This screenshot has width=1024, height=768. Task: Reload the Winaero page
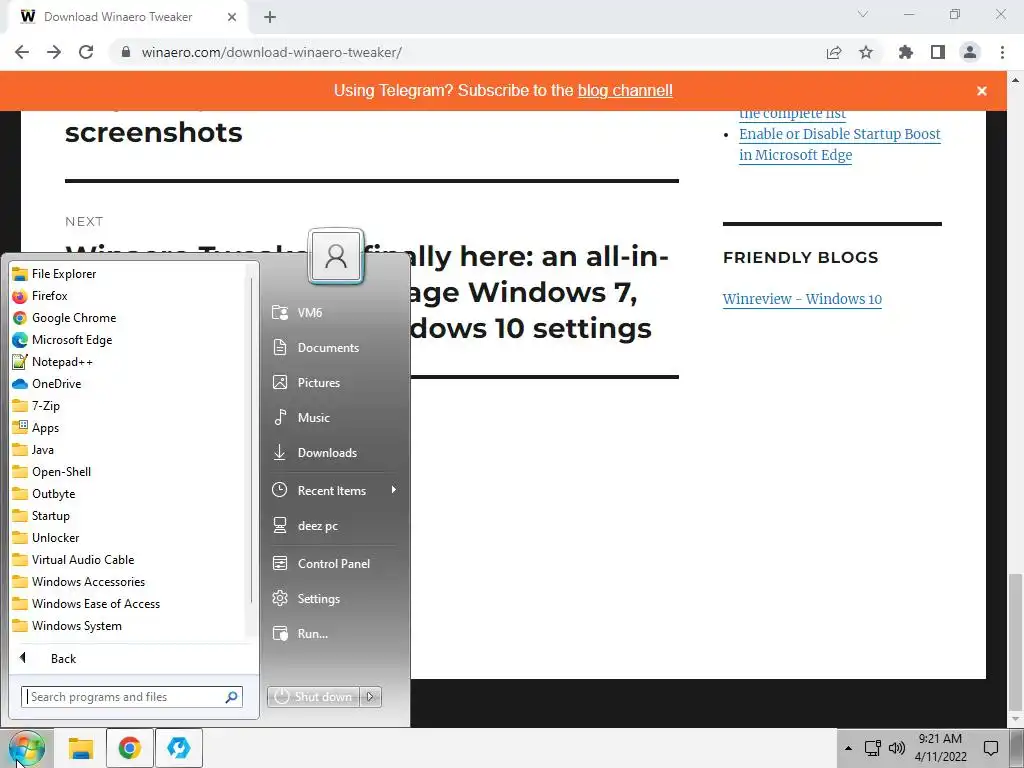point(86,52)
